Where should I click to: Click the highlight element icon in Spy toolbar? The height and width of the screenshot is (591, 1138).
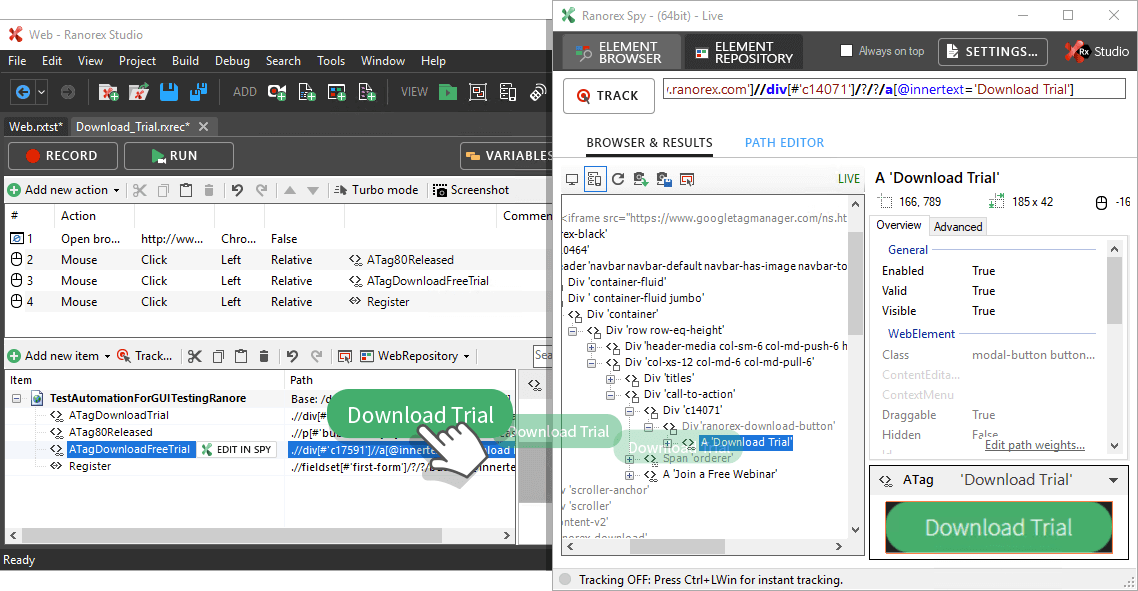pos(687,179)
